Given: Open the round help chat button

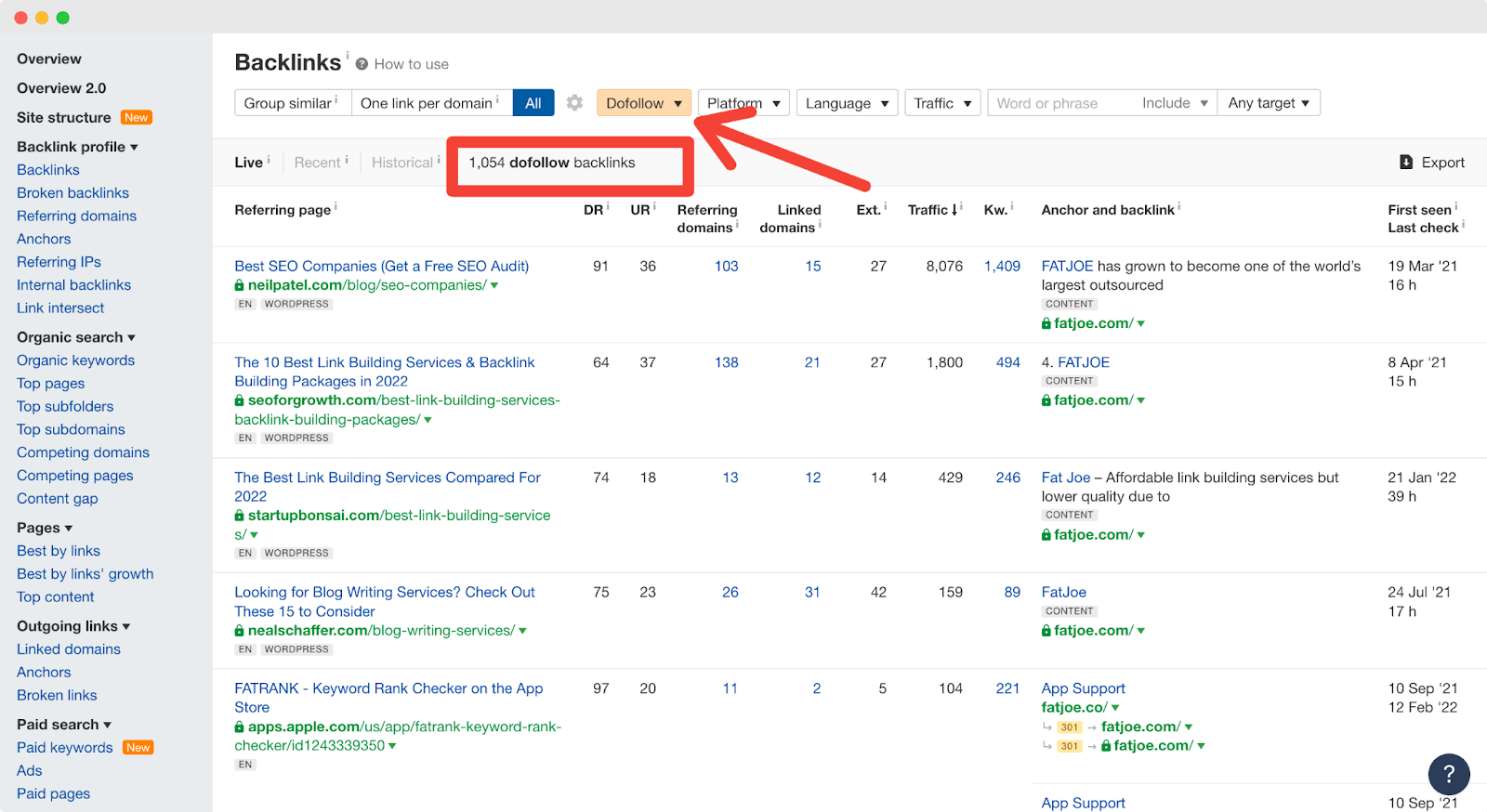Looking at the screenshot, I should [1449, 774].
